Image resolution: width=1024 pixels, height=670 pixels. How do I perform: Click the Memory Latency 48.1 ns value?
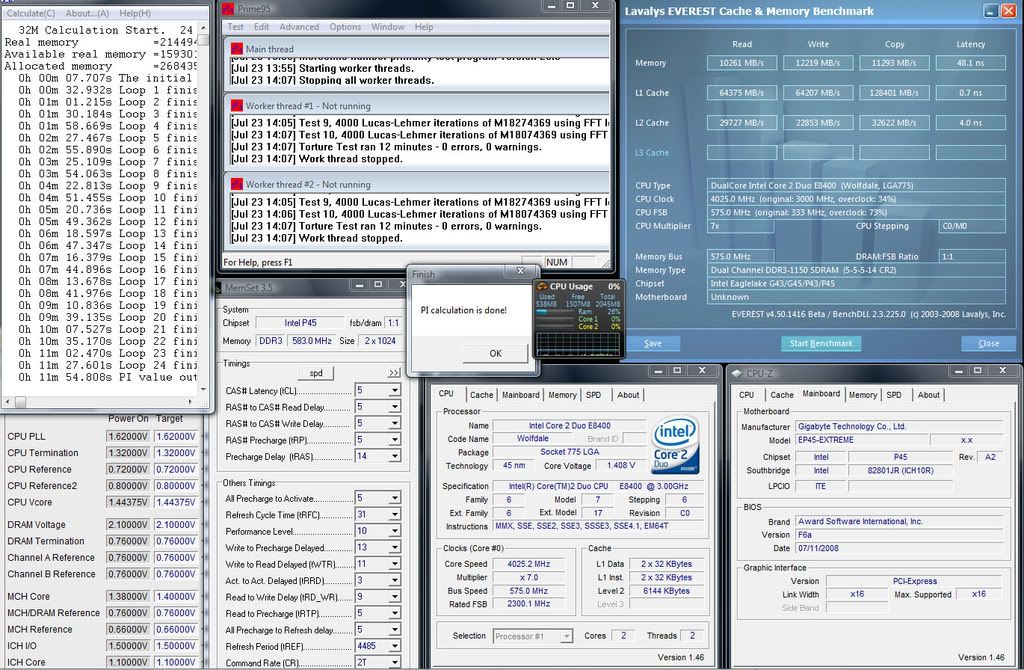click(x=970, y=63)
